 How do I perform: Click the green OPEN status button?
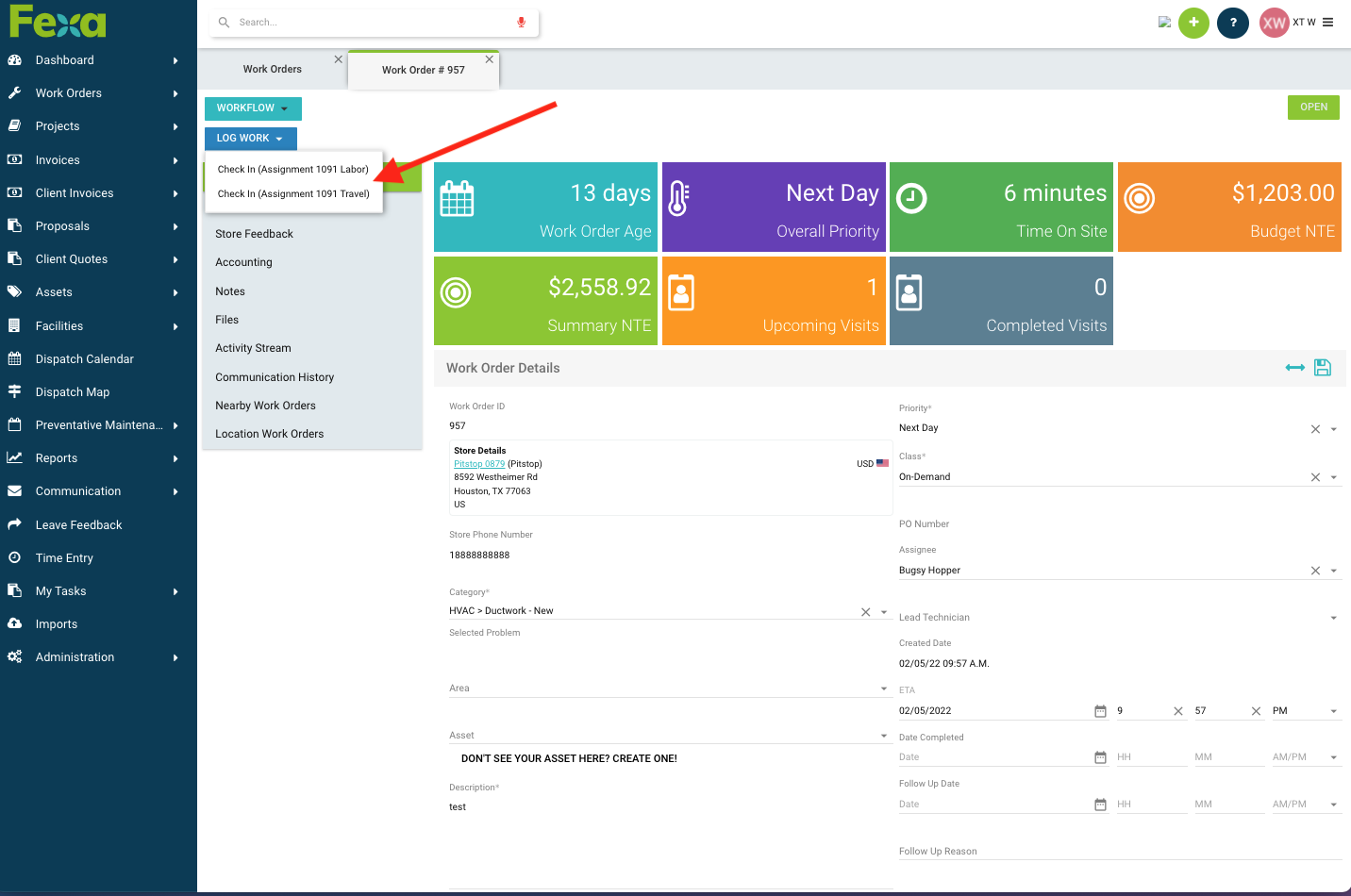[x=1313, y=108]
